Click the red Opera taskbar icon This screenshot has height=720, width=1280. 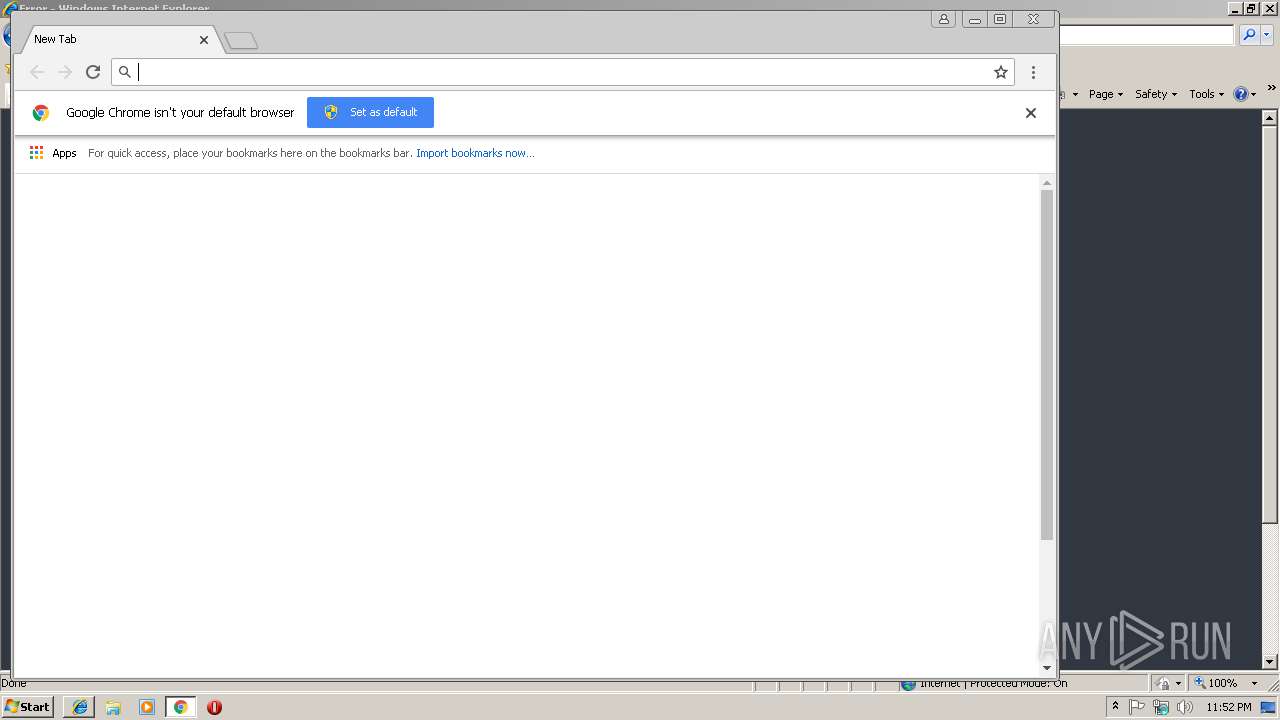[x=214, y=707]
